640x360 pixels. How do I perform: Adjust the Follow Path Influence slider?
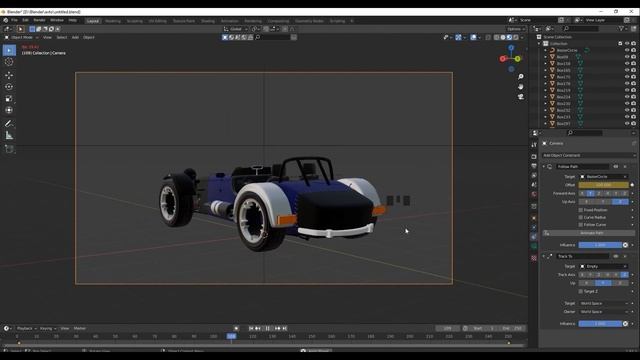tap(600, 245)
